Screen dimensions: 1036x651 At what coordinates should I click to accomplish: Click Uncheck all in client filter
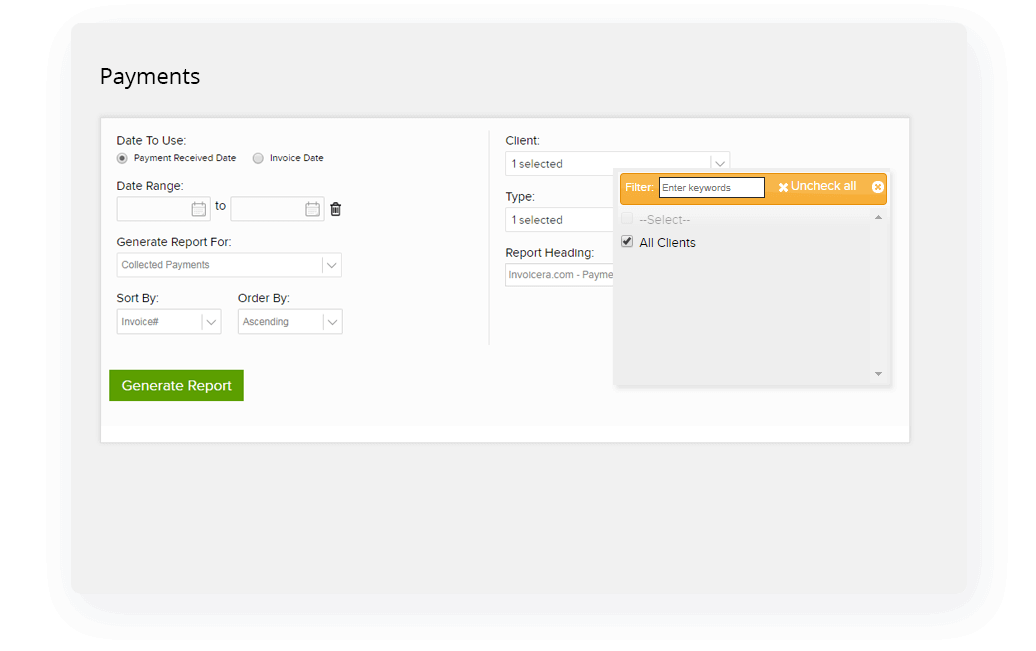(x=817, y=186)
